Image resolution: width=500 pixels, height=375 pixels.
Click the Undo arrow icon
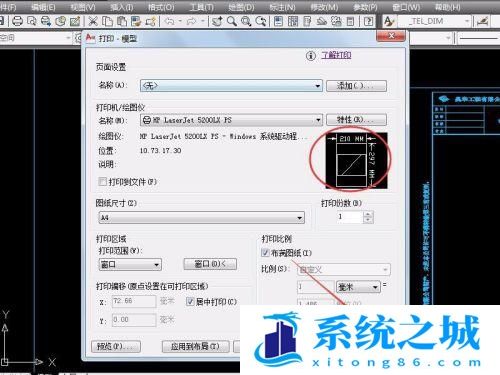tap(169, 21)
